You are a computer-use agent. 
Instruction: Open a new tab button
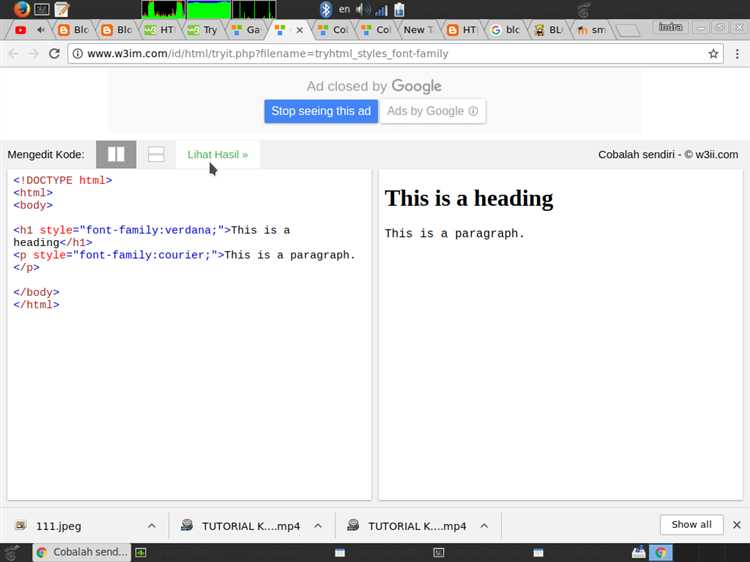628,31
